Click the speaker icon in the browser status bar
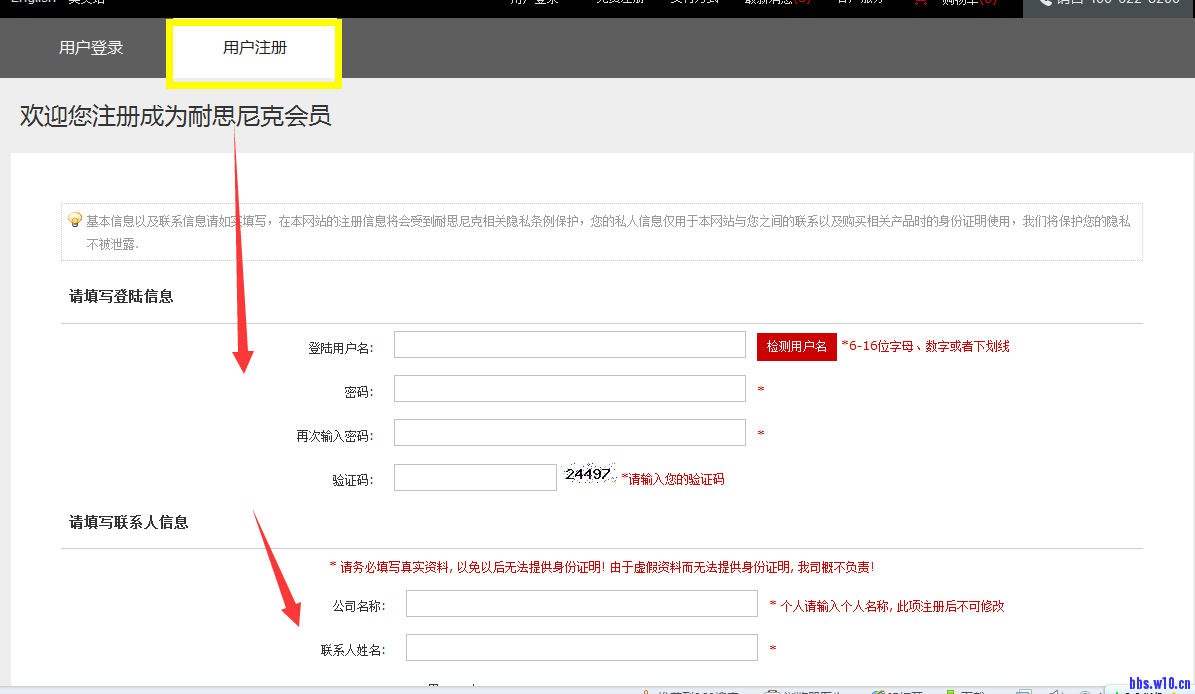Image resolution: width=1195 pixels, height=694 pixels. (x=1054, y=690)
